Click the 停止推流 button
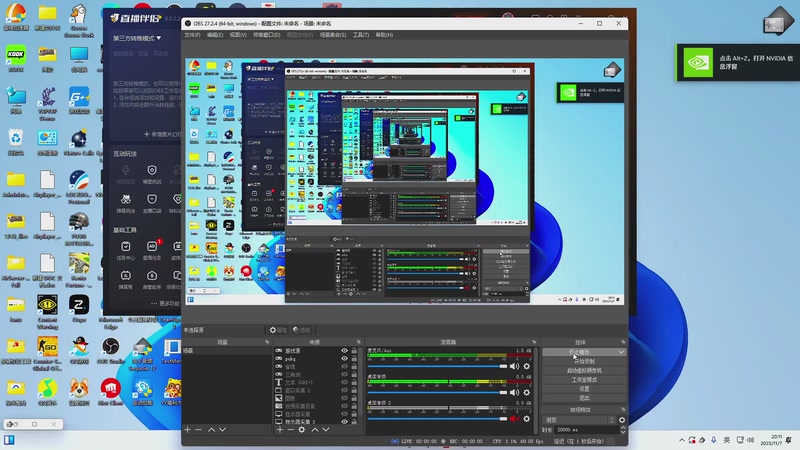The width and height of the screenshot is (800, 450). point(579,352)
